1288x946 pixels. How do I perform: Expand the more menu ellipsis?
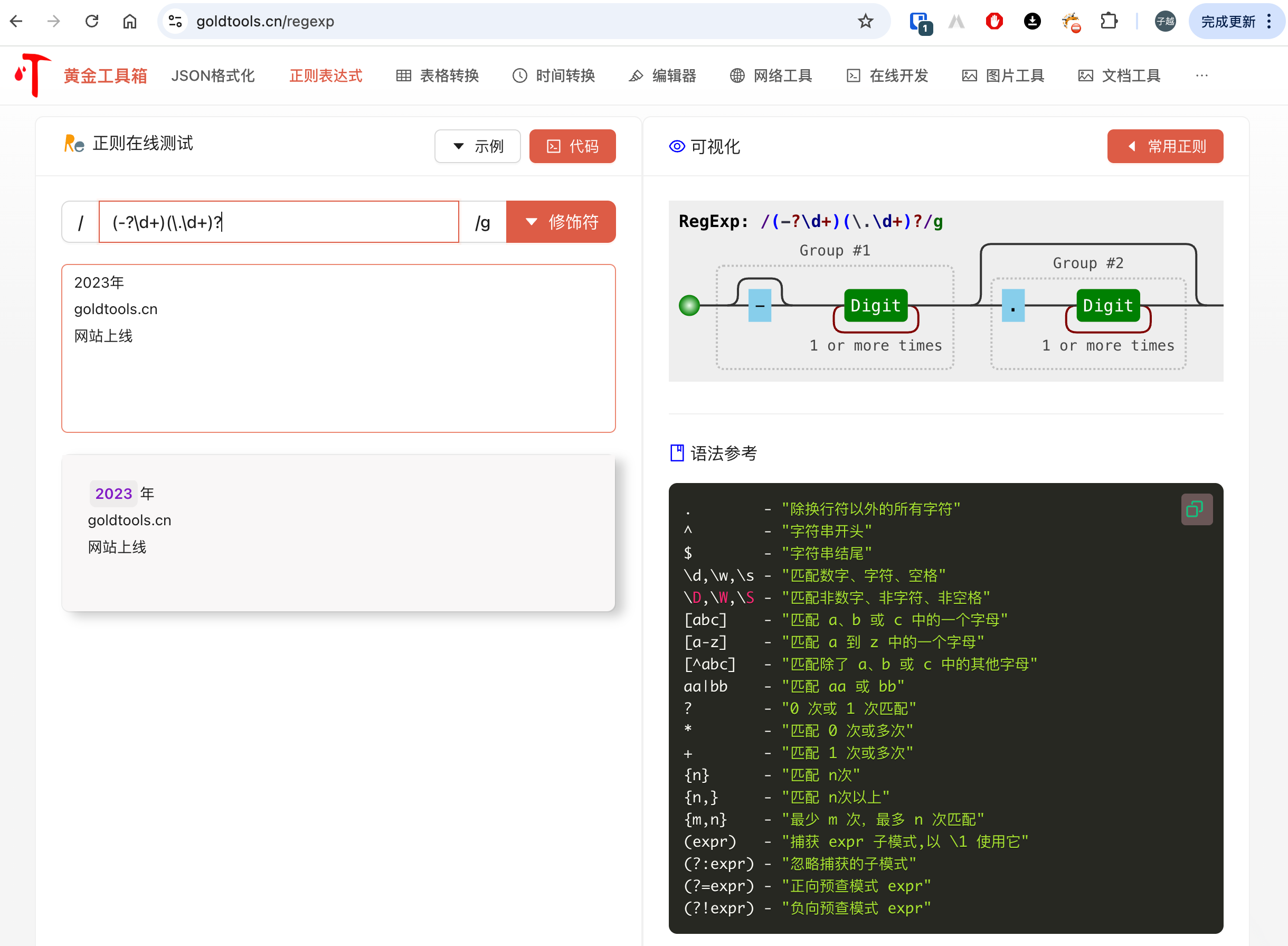[x=1201, y=75]
